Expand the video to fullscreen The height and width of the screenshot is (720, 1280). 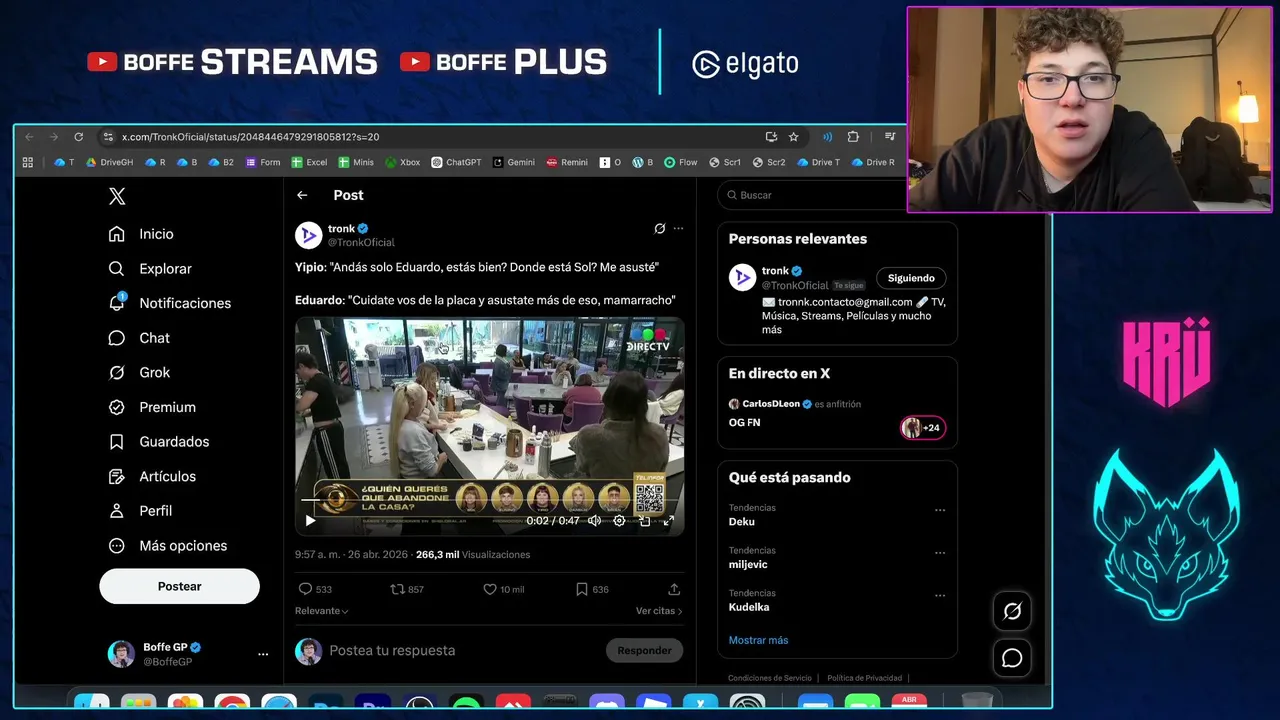coord(669,520)
